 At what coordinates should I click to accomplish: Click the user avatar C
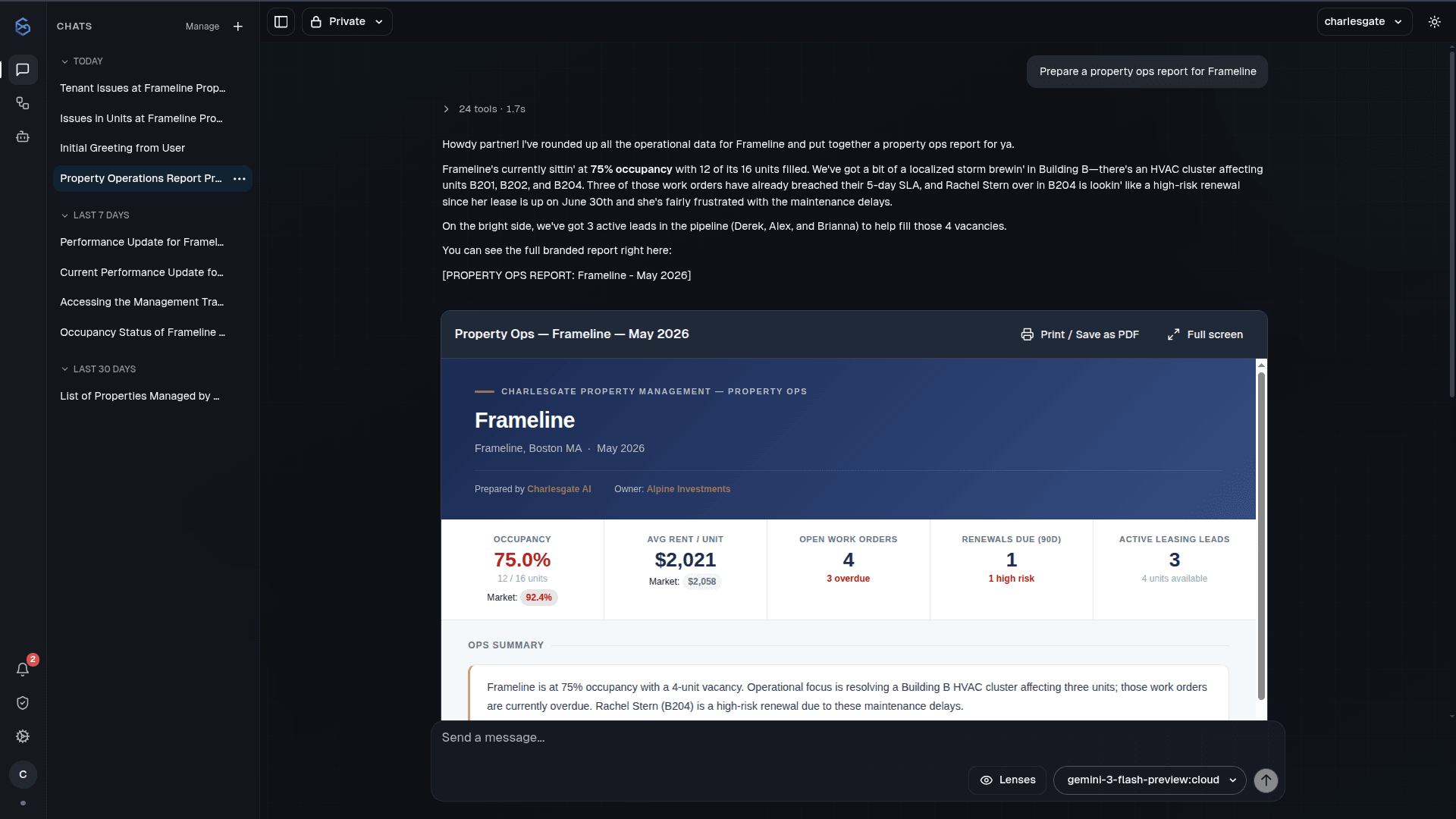click(23, 774)
